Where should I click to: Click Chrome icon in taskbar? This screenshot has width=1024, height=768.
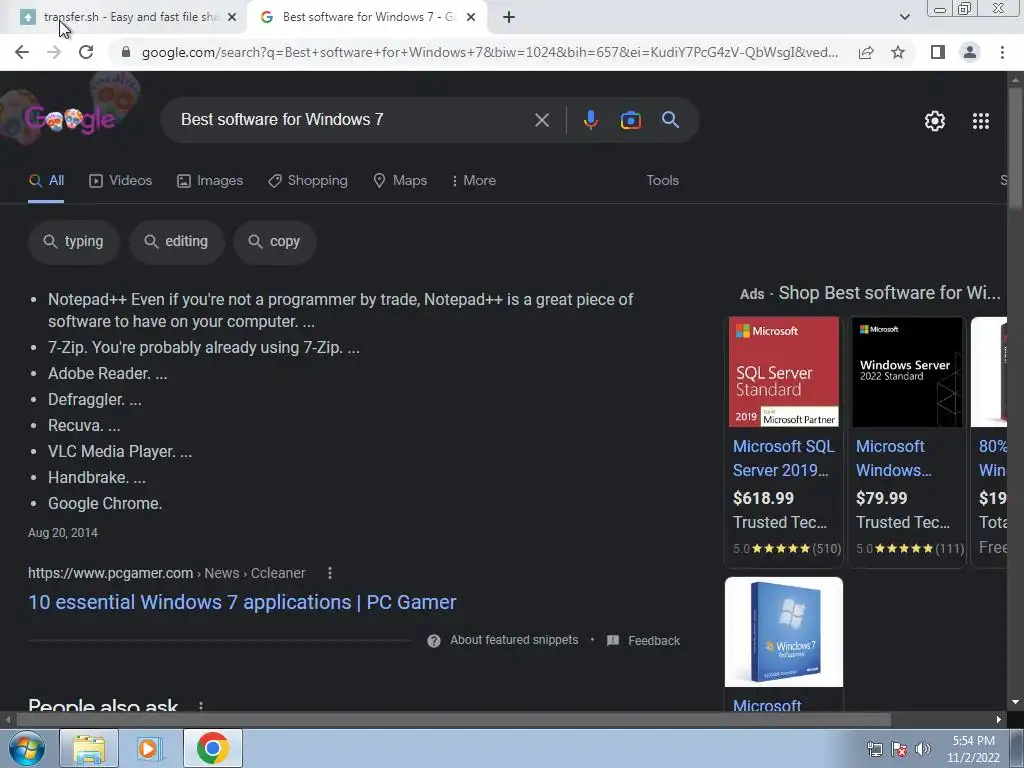coord(212,748)
